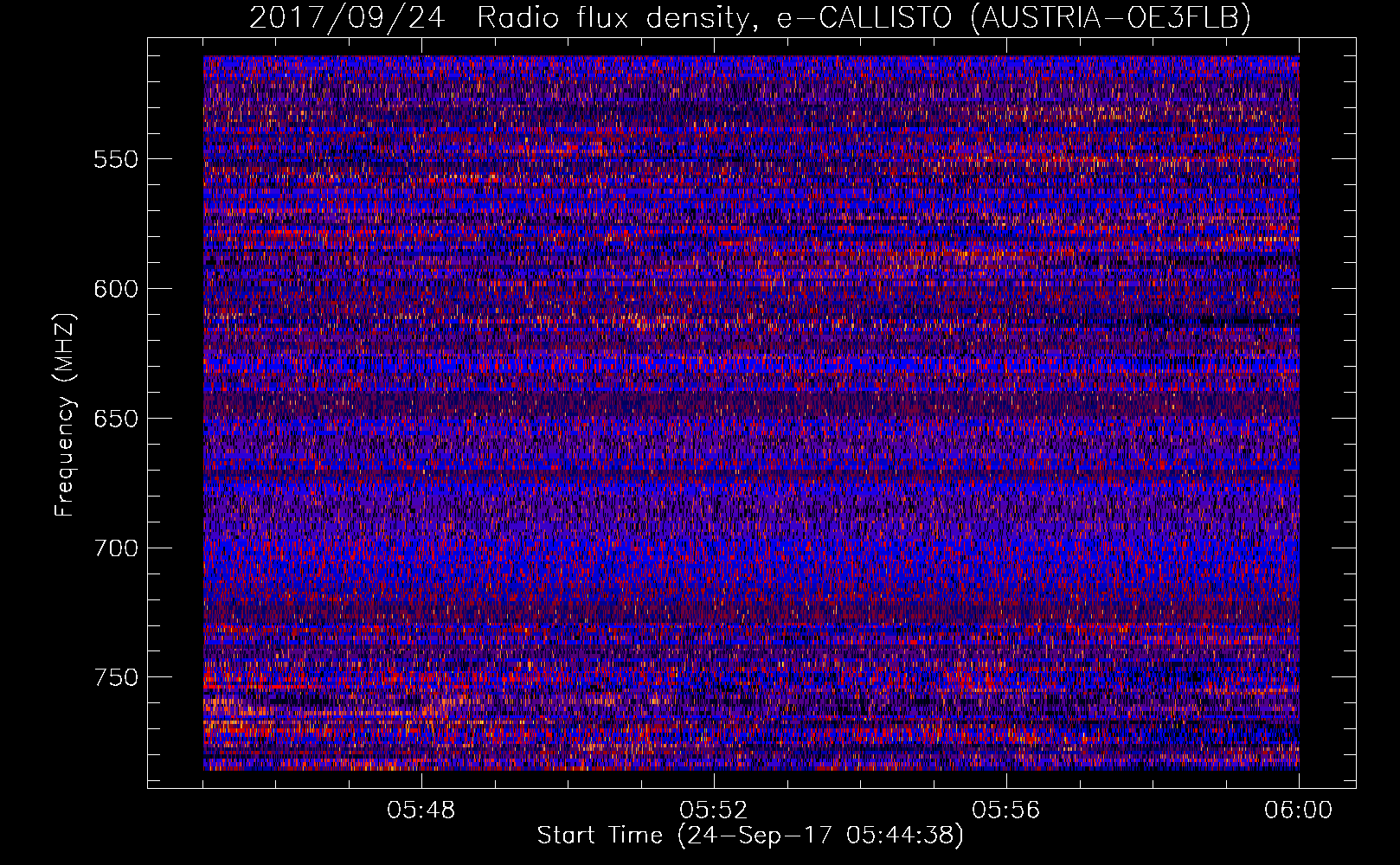Click the 700 frequency tick label
Image resolution: width=1400 pixels, height=865 pixels.
point(116,548)
